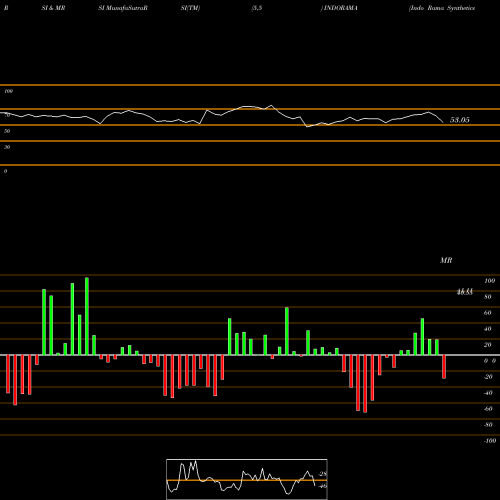Click the 50 level label on RSI panel
The width and height of the screenshot is (500, 500).
[7, 131]
